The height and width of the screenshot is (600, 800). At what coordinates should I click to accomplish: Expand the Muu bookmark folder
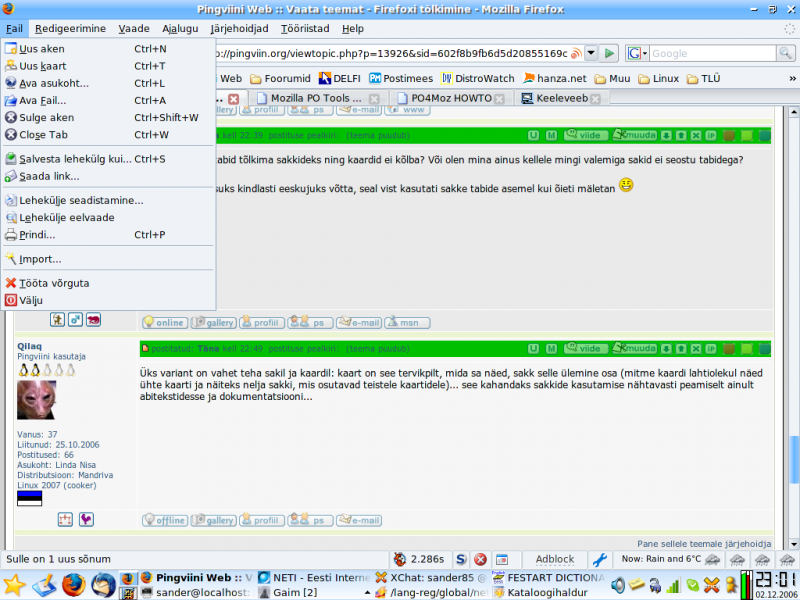(612, 79)
